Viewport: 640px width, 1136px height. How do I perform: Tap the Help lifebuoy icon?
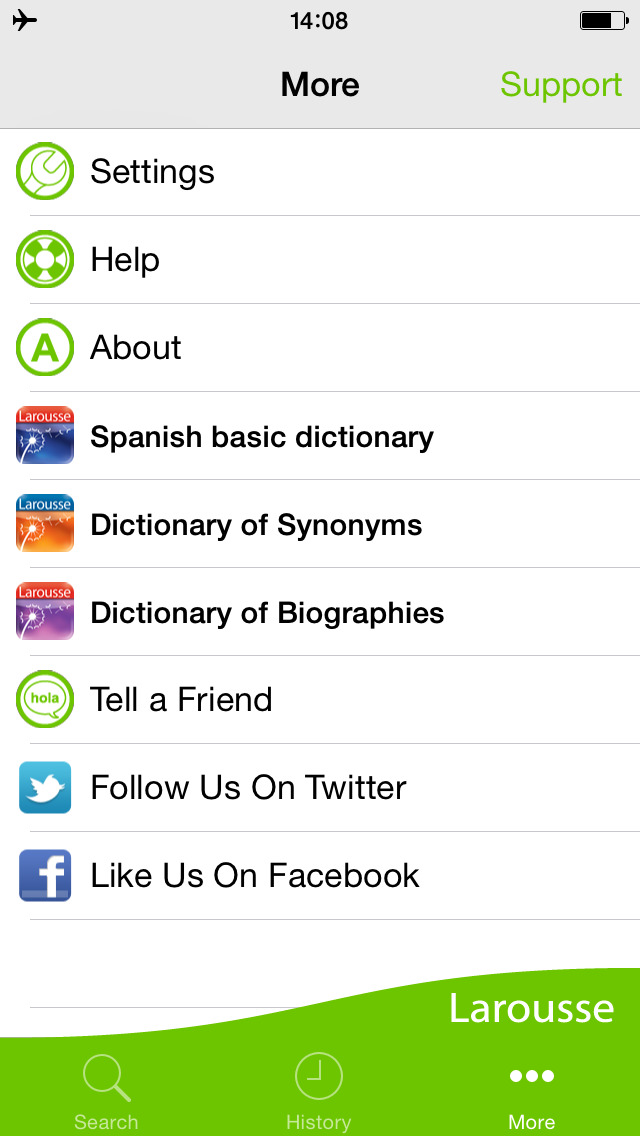pos(45,260)
